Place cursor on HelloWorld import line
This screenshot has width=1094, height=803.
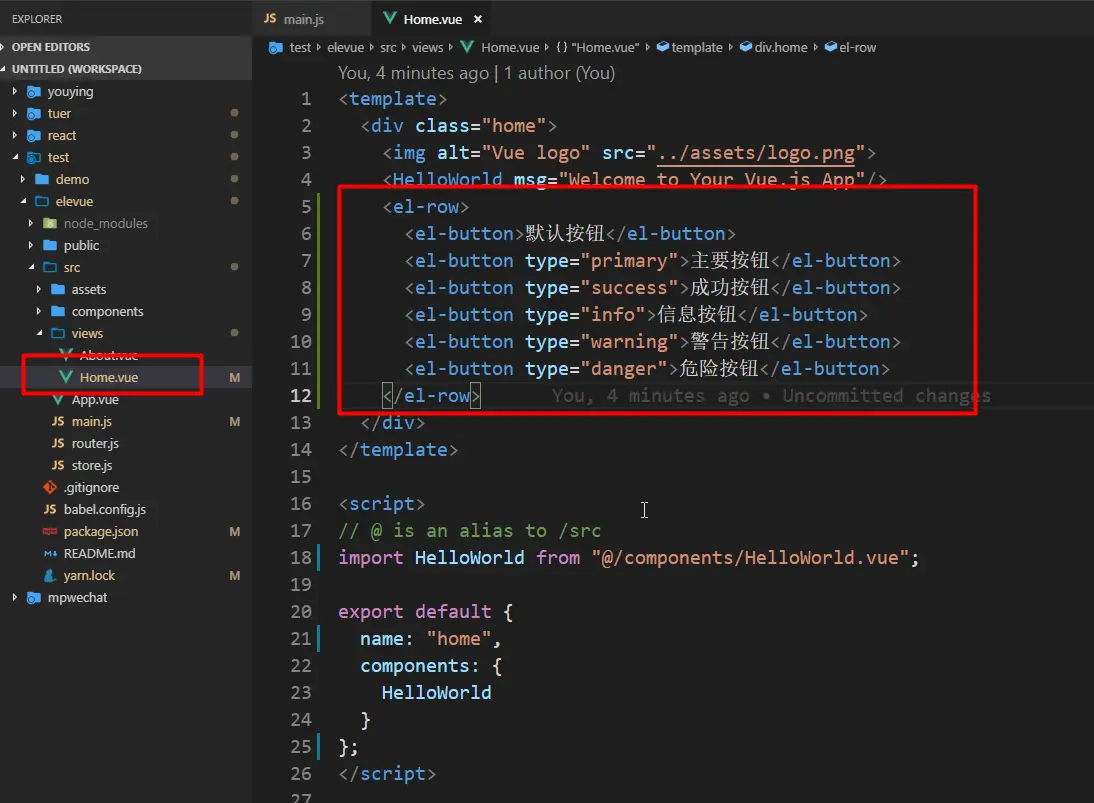(x=629, y=557)
